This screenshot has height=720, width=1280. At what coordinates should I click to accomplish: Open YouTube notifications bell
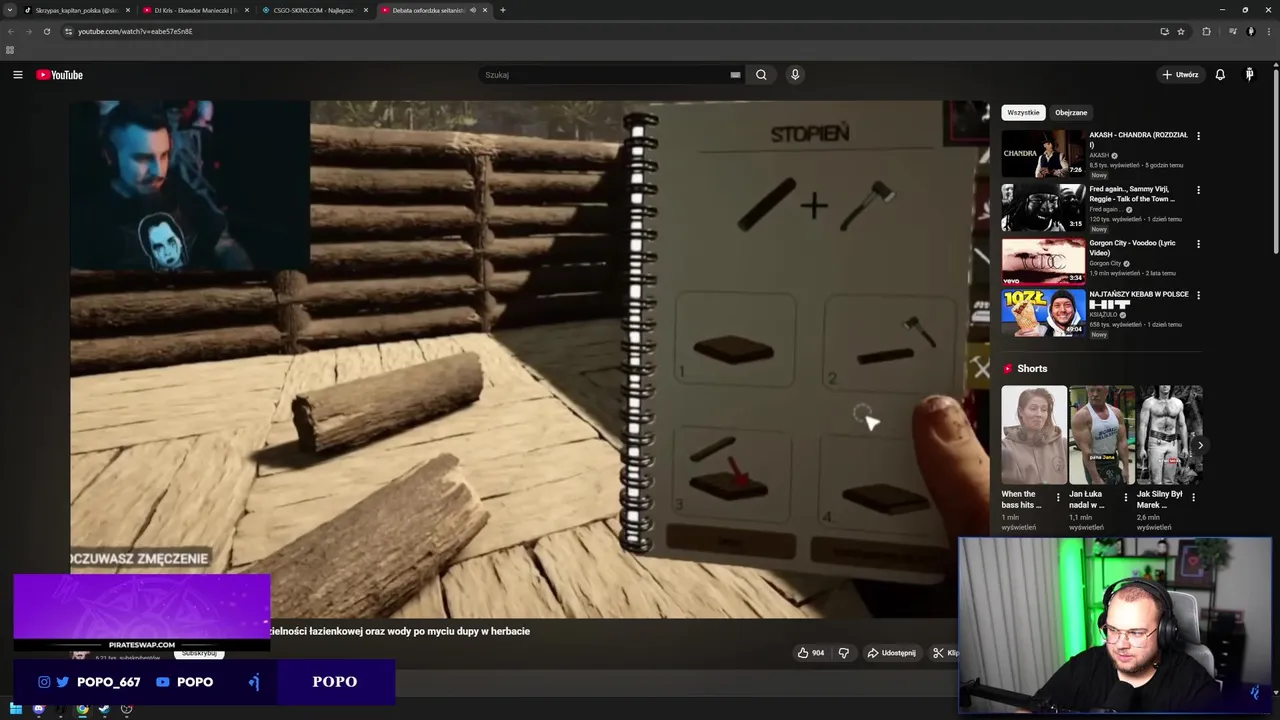[1220, 75]
